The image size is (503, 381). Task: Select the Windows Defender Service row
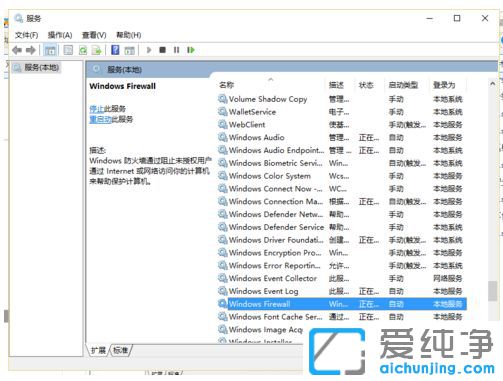[x=342, y=227]
